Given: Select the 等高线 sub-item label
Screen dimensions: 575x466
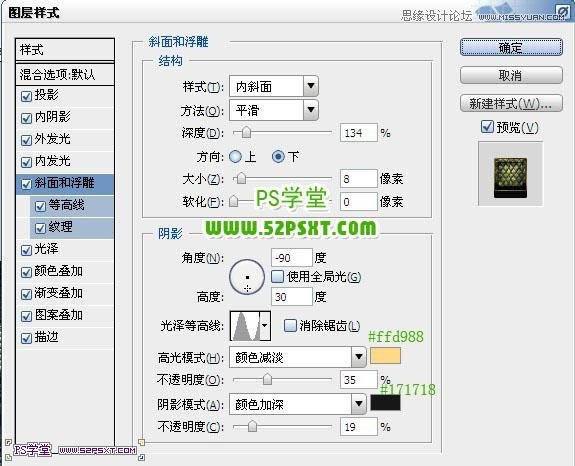Looking at the screenshot, I should 66,205.
